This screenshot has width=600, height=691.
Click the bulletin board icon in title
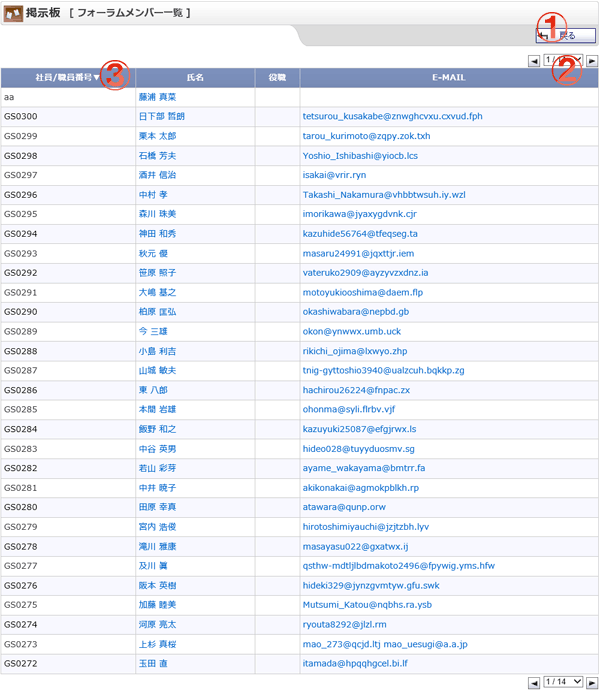[12, 13]
